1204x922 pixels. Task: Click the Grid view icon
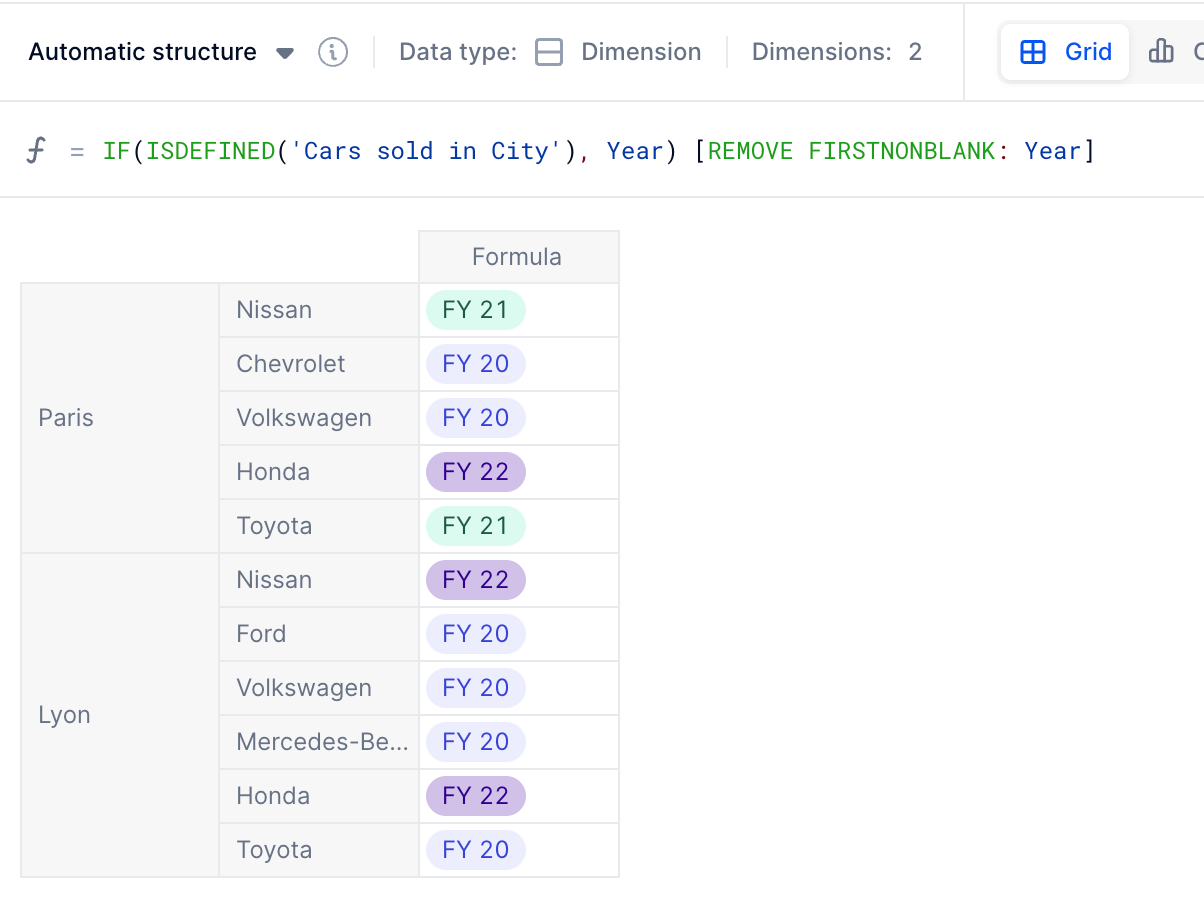(x=1033, y=52)
